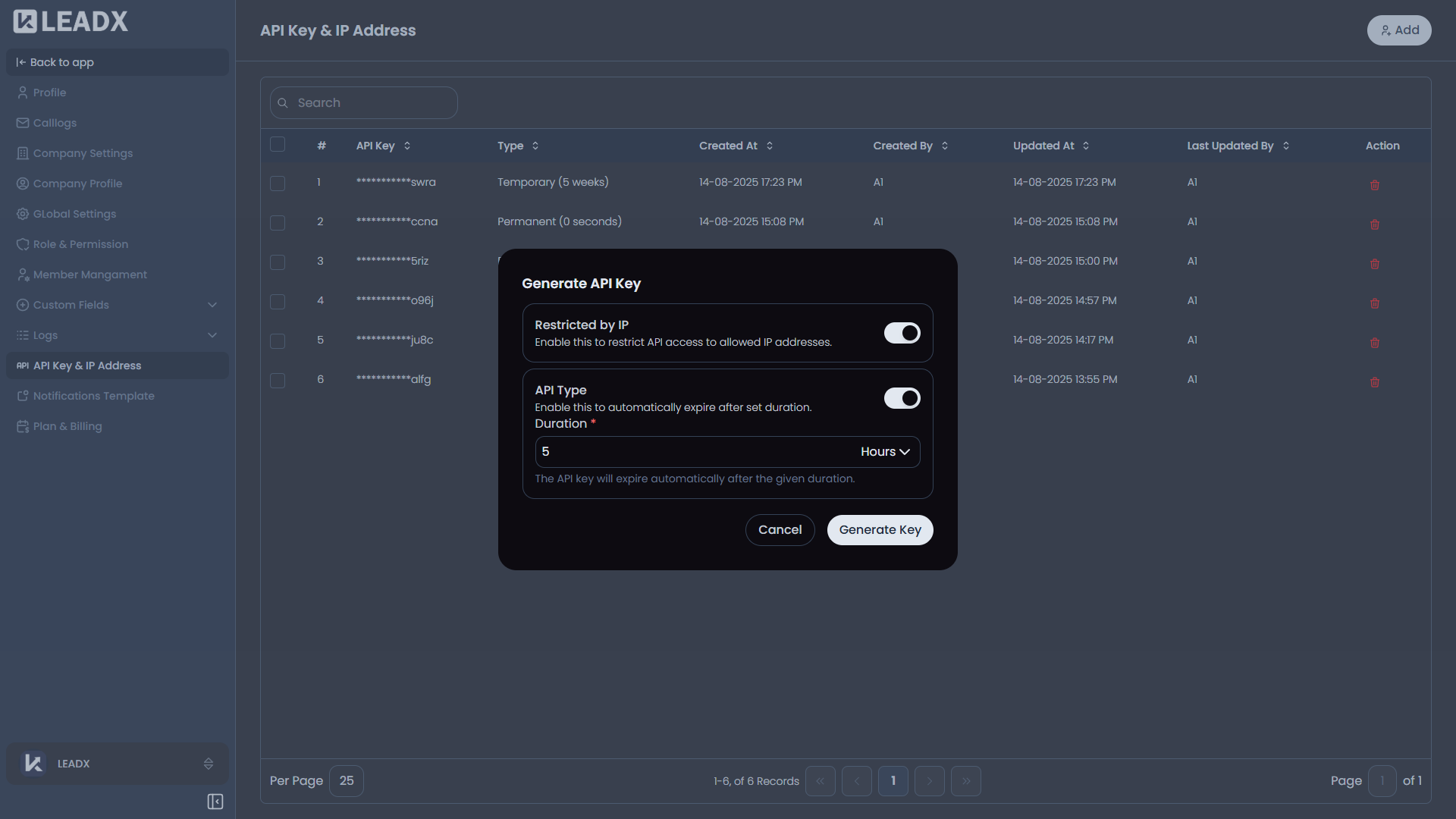1456x819 pixels.
Task: Select API Key & IP Address menu item
Action: coord(87,365)
